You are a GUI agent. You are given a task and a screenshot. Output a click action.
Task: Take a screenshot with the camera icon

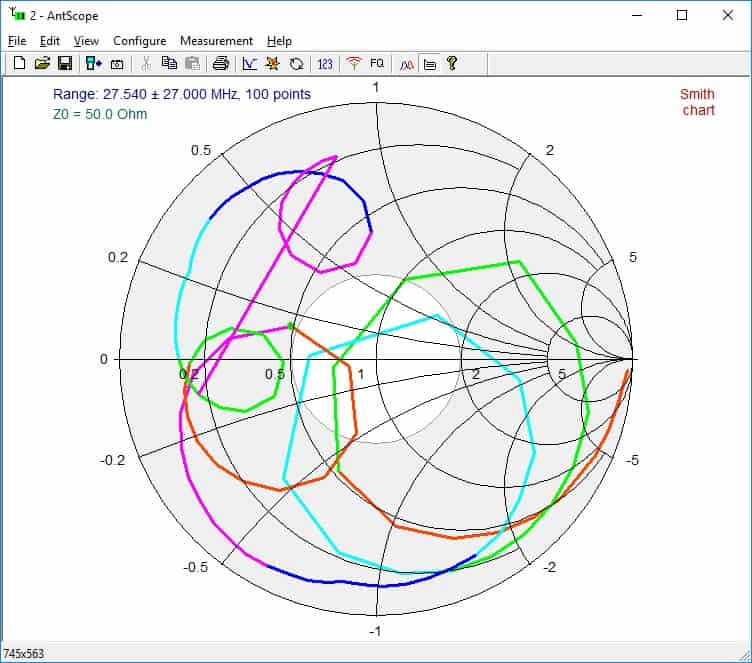click(x=117, y=64)
